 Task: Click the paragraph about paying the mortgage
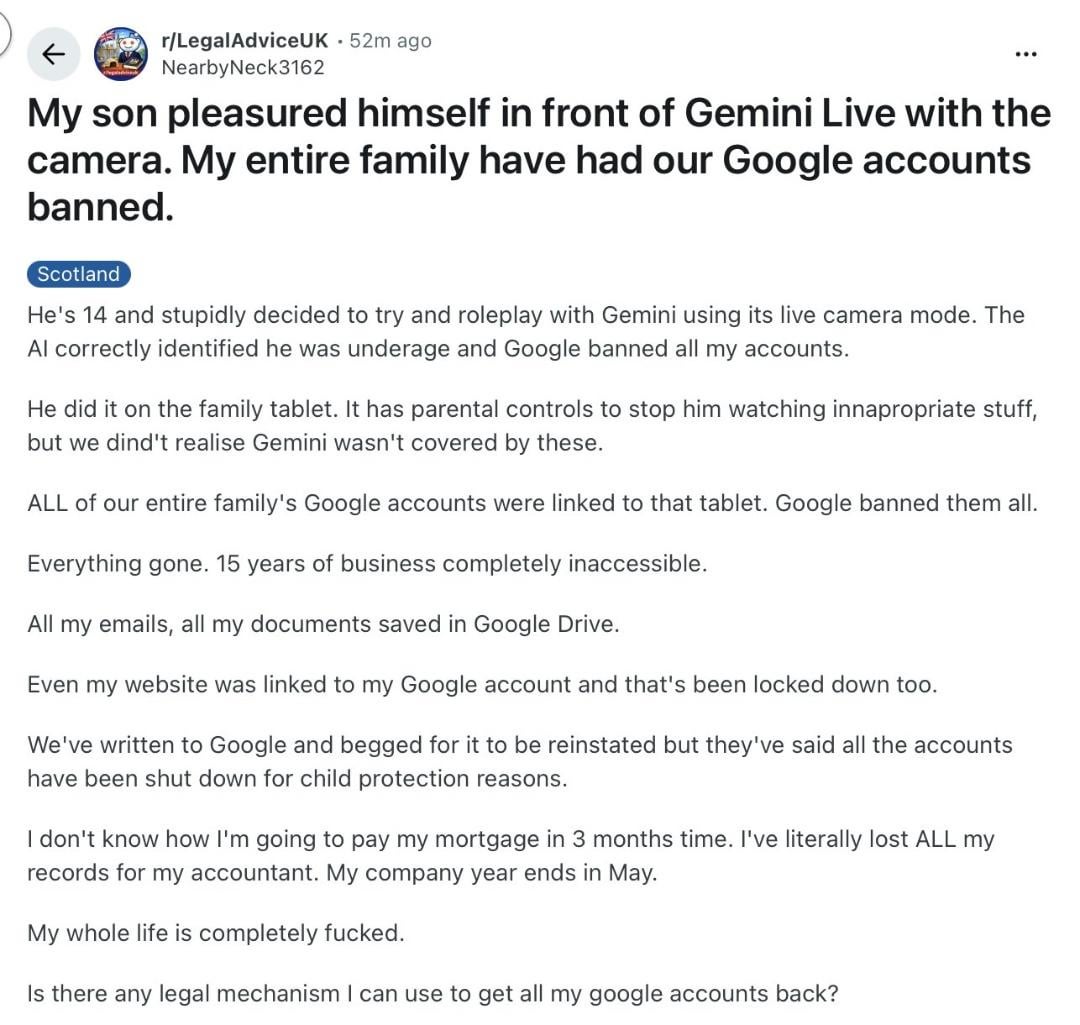510,855
